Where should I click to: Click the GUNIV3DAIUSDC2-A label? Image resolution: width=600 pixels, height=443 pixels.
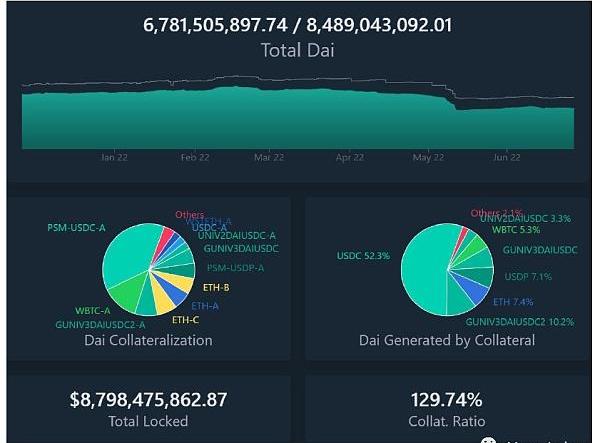tap(99, 324)
